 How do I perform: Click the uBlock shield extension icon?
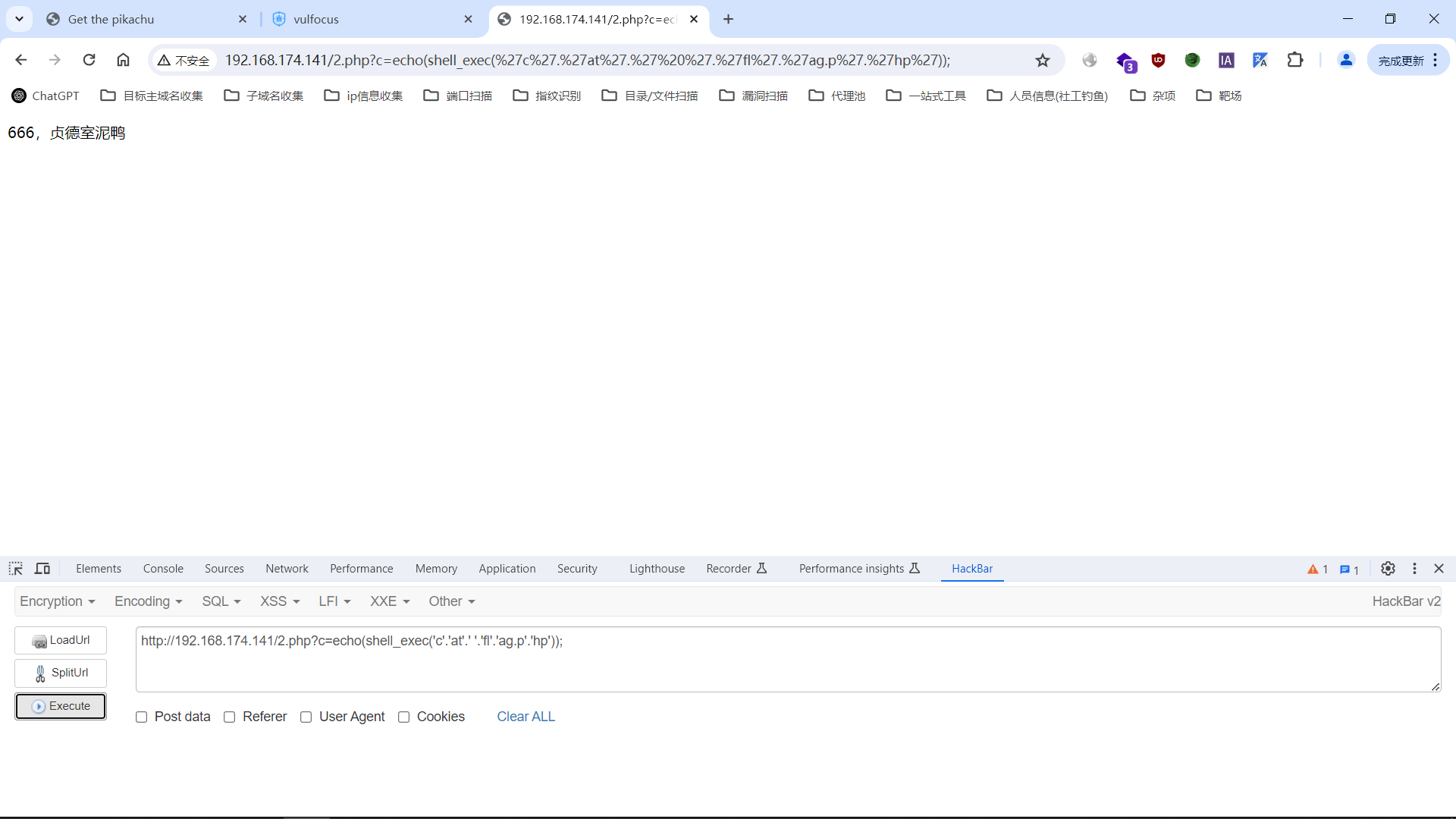pos(1158,60)
